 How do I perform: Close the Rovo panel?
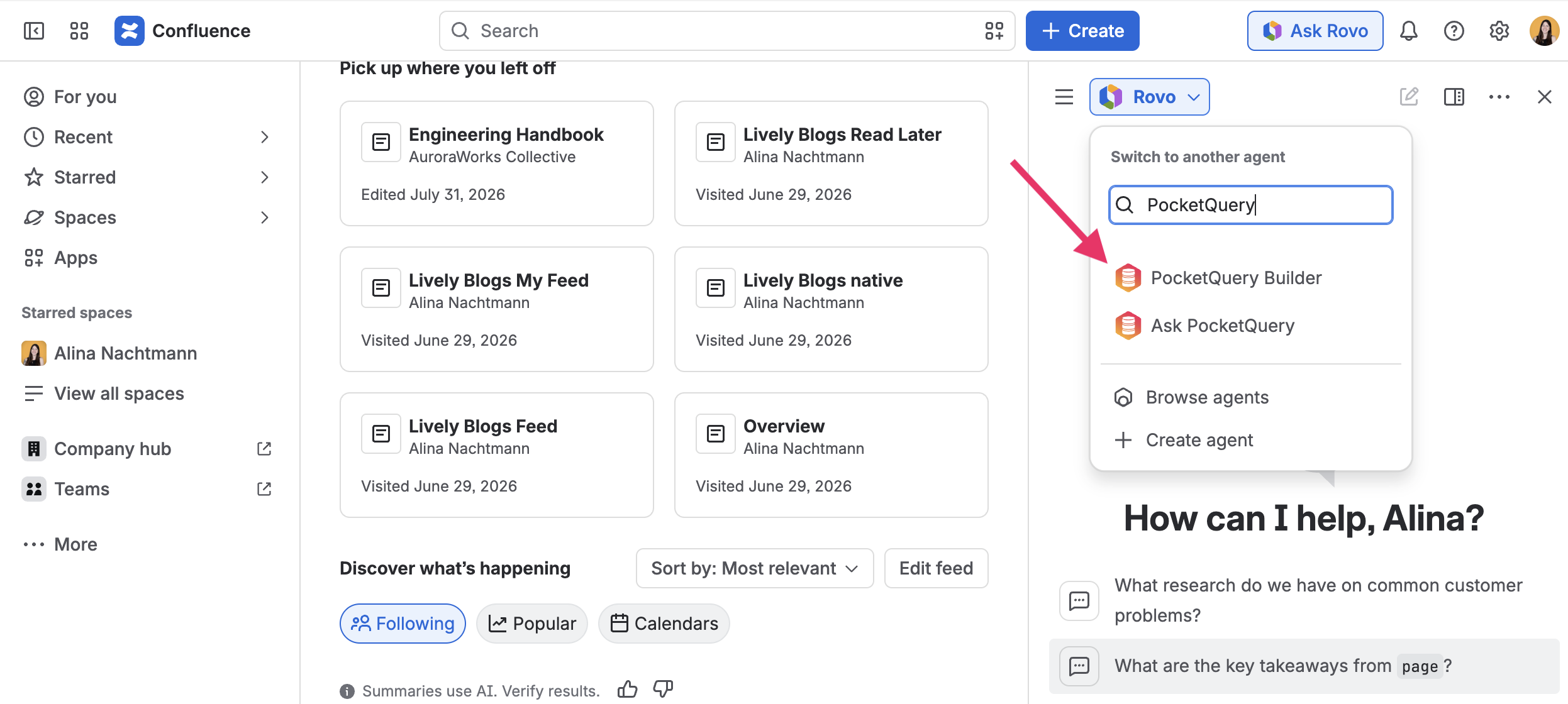pyautogui.click(x=1545, y=97)
